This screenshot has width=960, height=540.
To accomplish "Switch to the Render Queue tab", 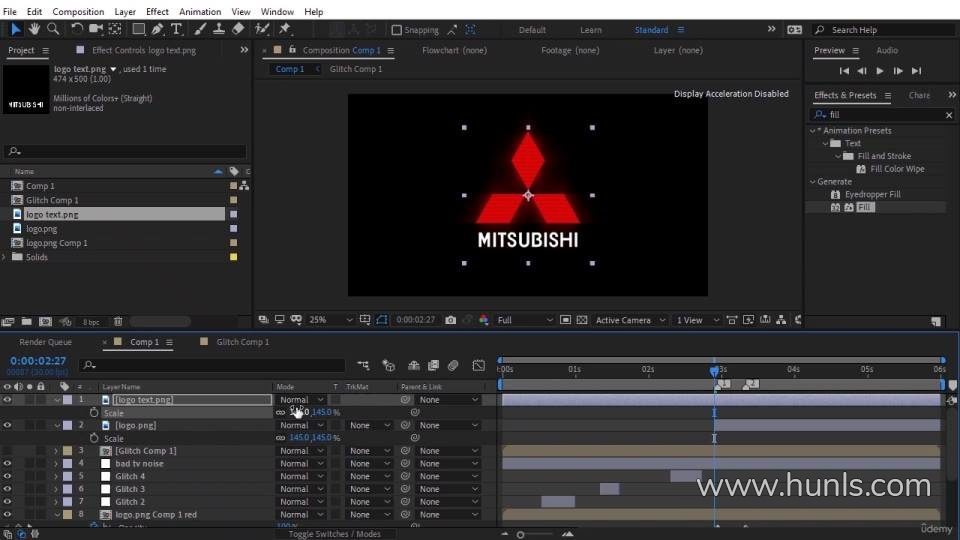I will (x=45, y=342).
